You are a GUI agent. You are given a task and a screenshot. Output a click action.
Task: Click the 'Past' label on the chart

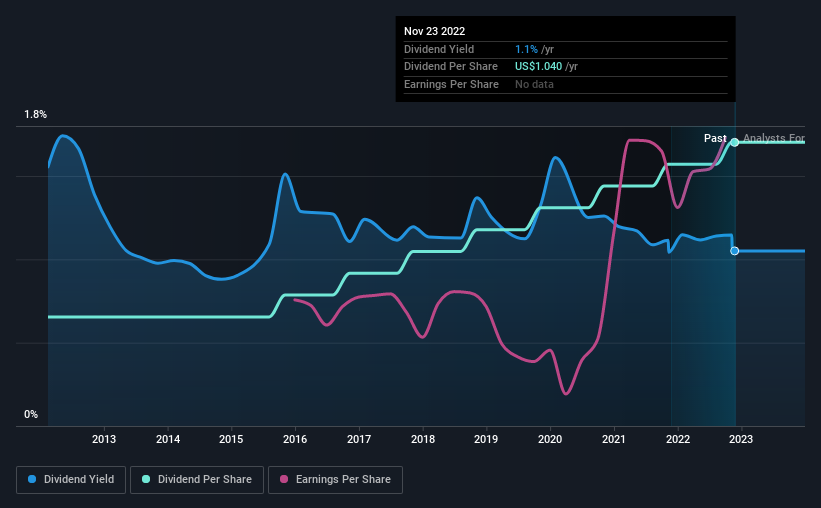715,138
